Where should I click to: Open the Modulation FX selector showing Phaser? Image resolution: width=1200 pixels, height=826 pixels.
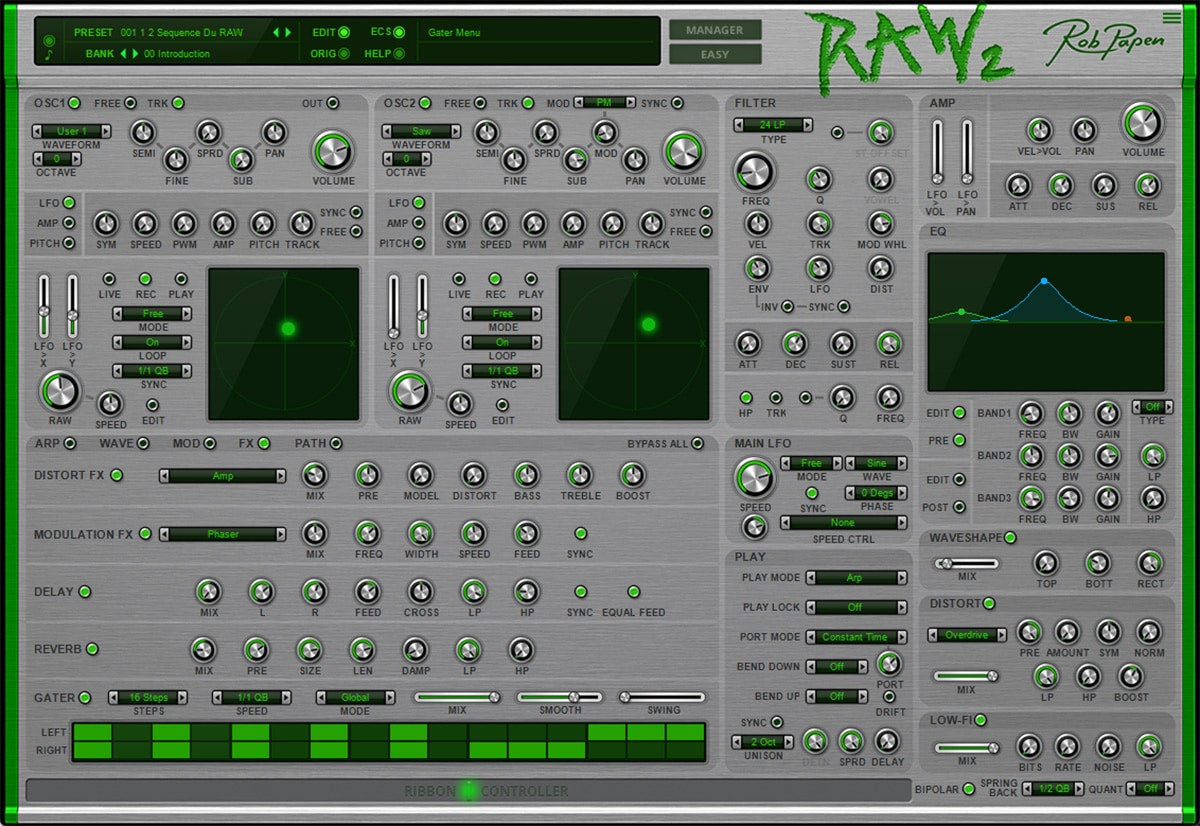pos(223,534)
